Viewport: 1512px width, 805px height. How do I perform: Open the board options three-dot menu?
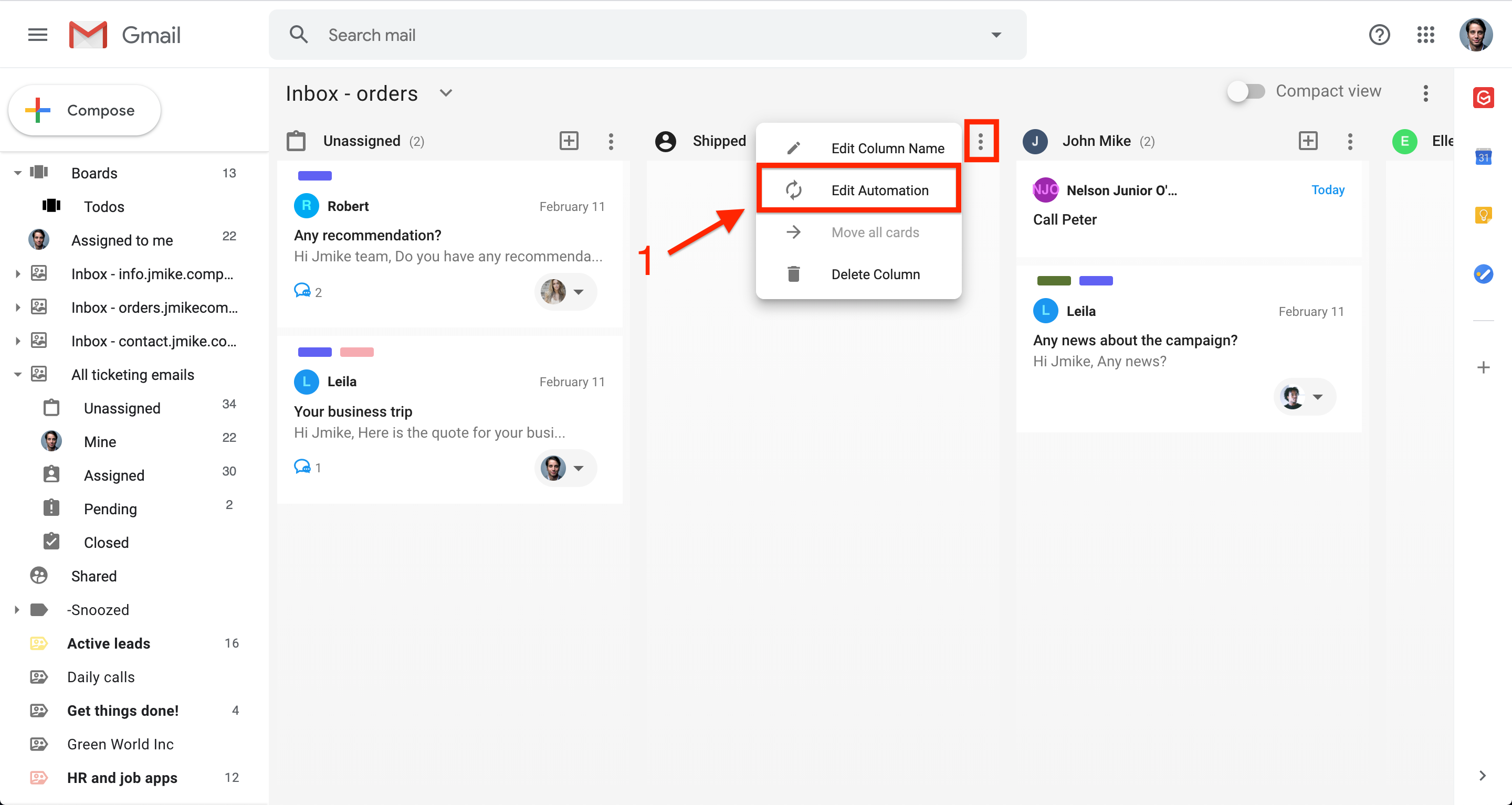tap(1426, 93)
